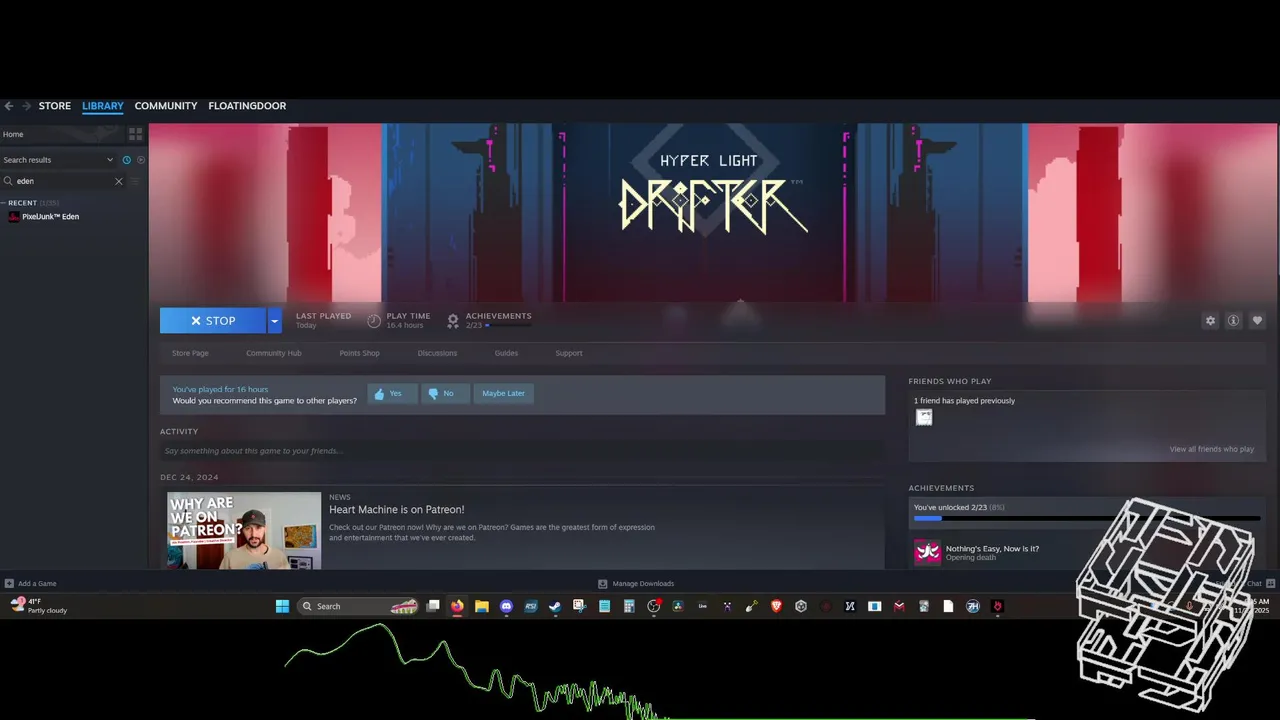Screen dimensions: 1280x720
Task: Click the achievements gear icon near play time
Action: click(x=453, y=321)
